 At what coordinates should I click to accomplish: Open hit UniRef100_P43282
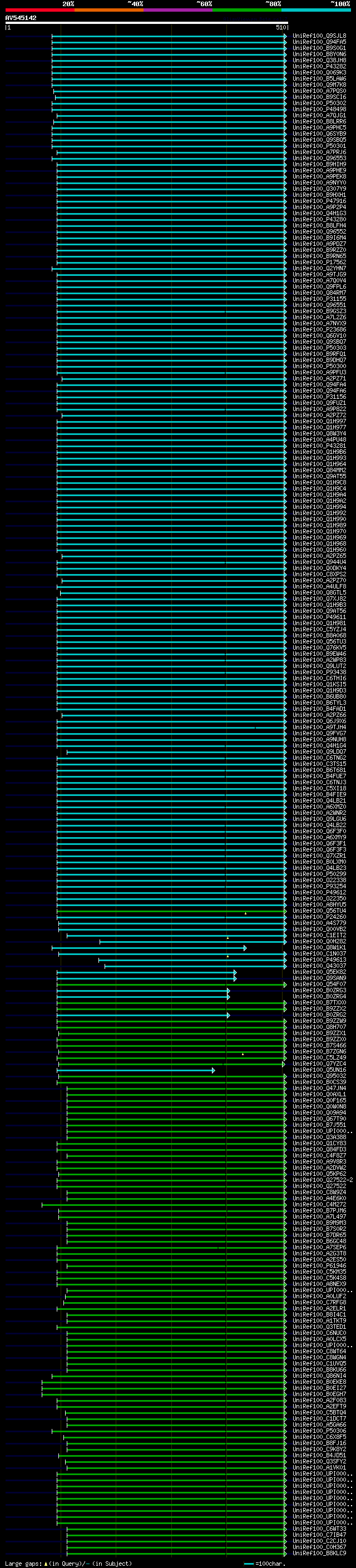point(319,66)
